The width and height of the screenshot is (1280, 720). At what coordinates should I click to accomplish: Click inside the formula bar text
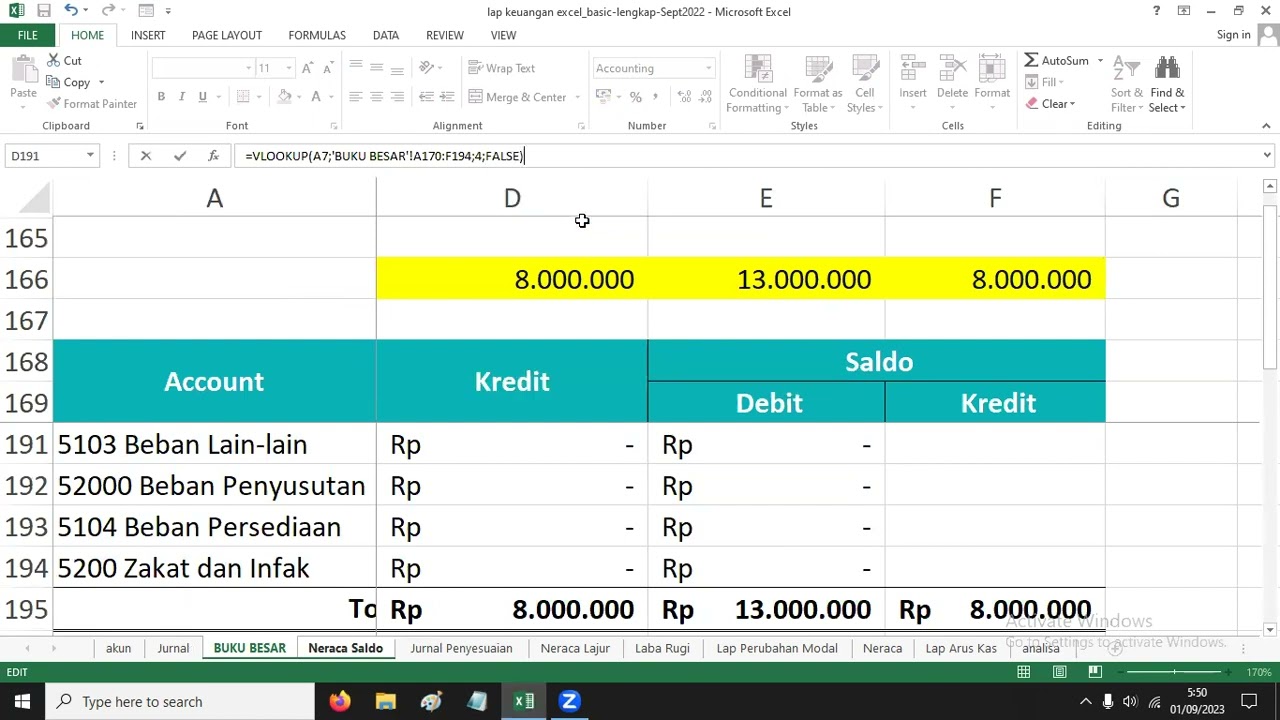(x=700, y=156)
